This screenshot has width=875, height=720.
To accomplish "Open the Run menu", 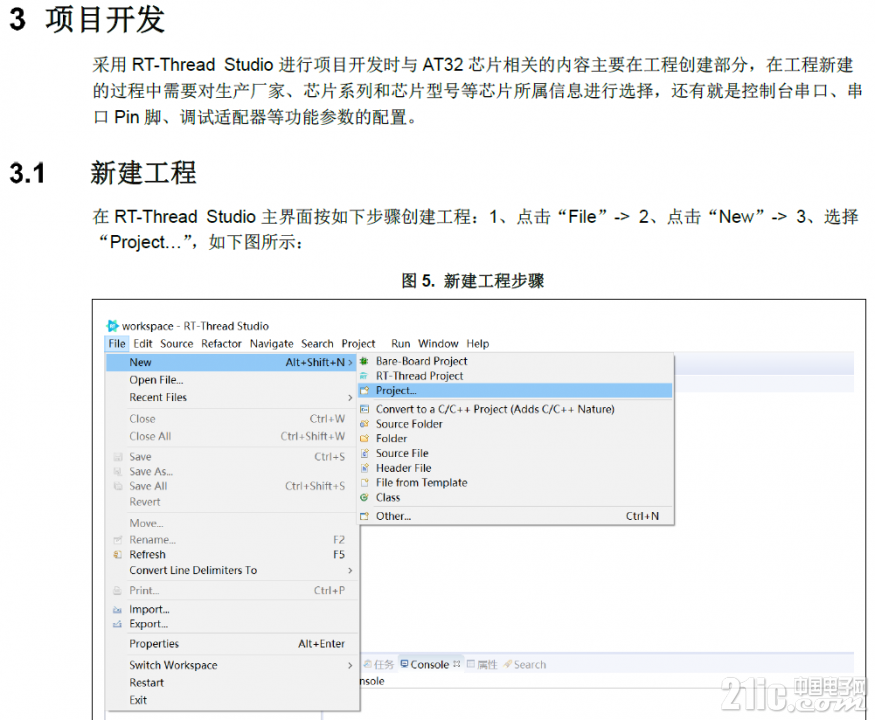I will click(401, 344).
